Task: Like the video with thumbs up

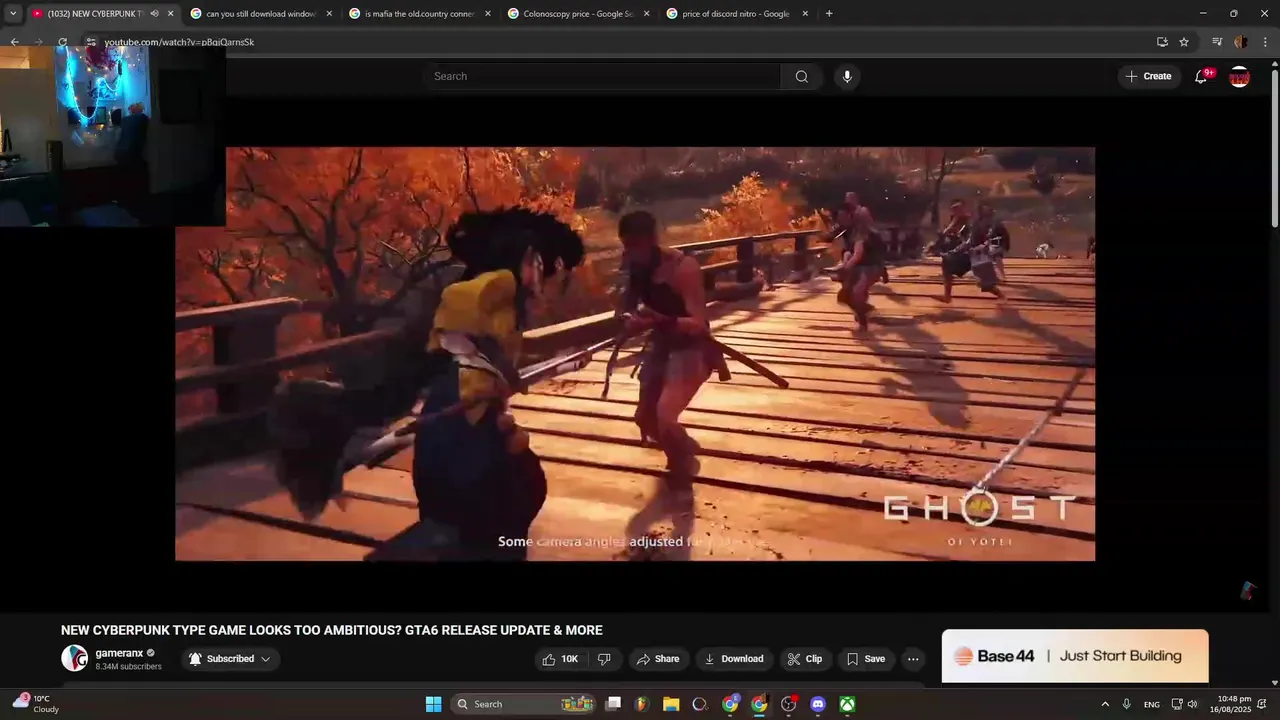Action: point(561,659)
